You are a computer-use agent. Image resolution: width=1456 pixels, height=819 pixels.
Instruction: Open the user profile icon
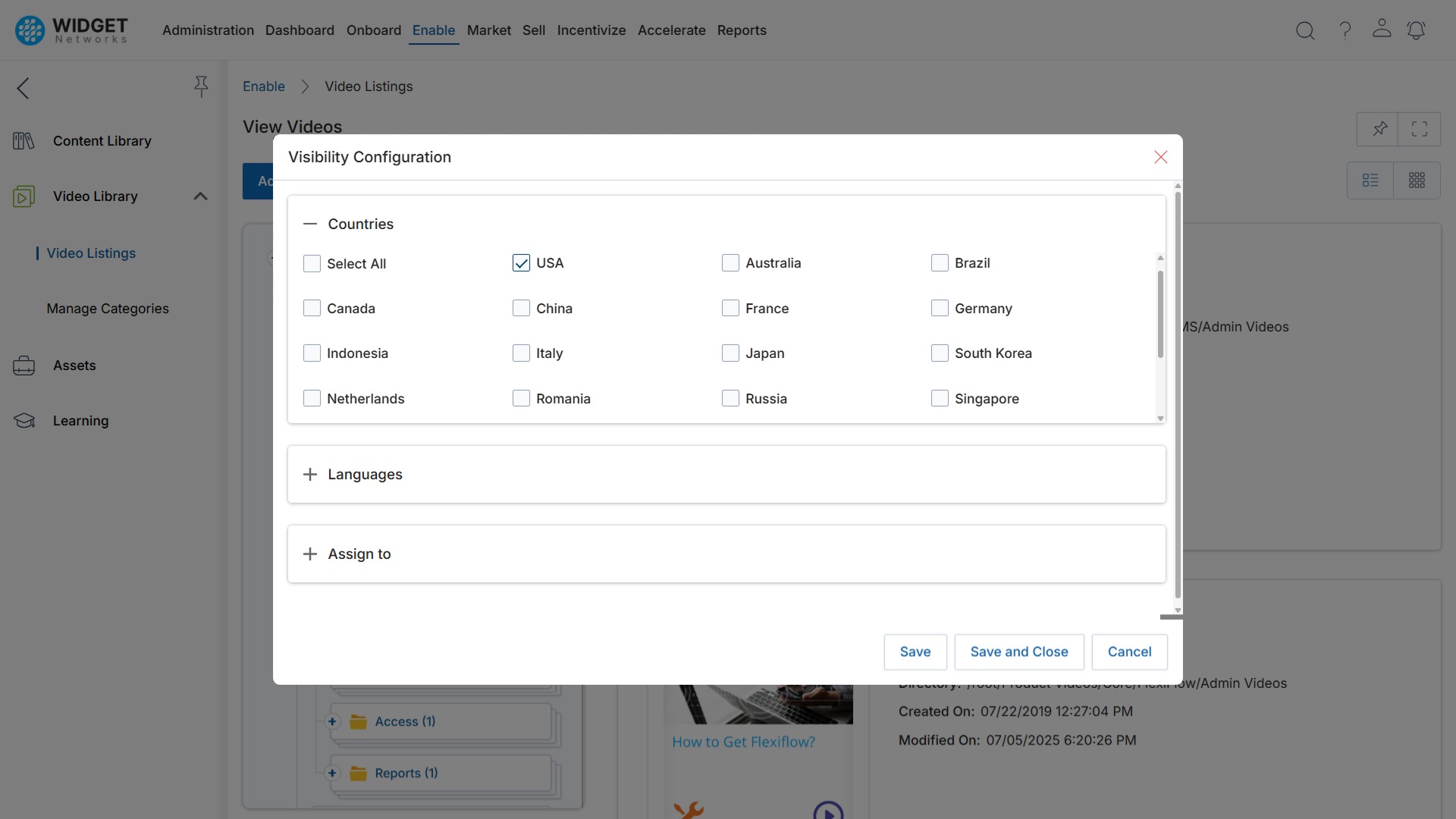[x=1381, y=29]
